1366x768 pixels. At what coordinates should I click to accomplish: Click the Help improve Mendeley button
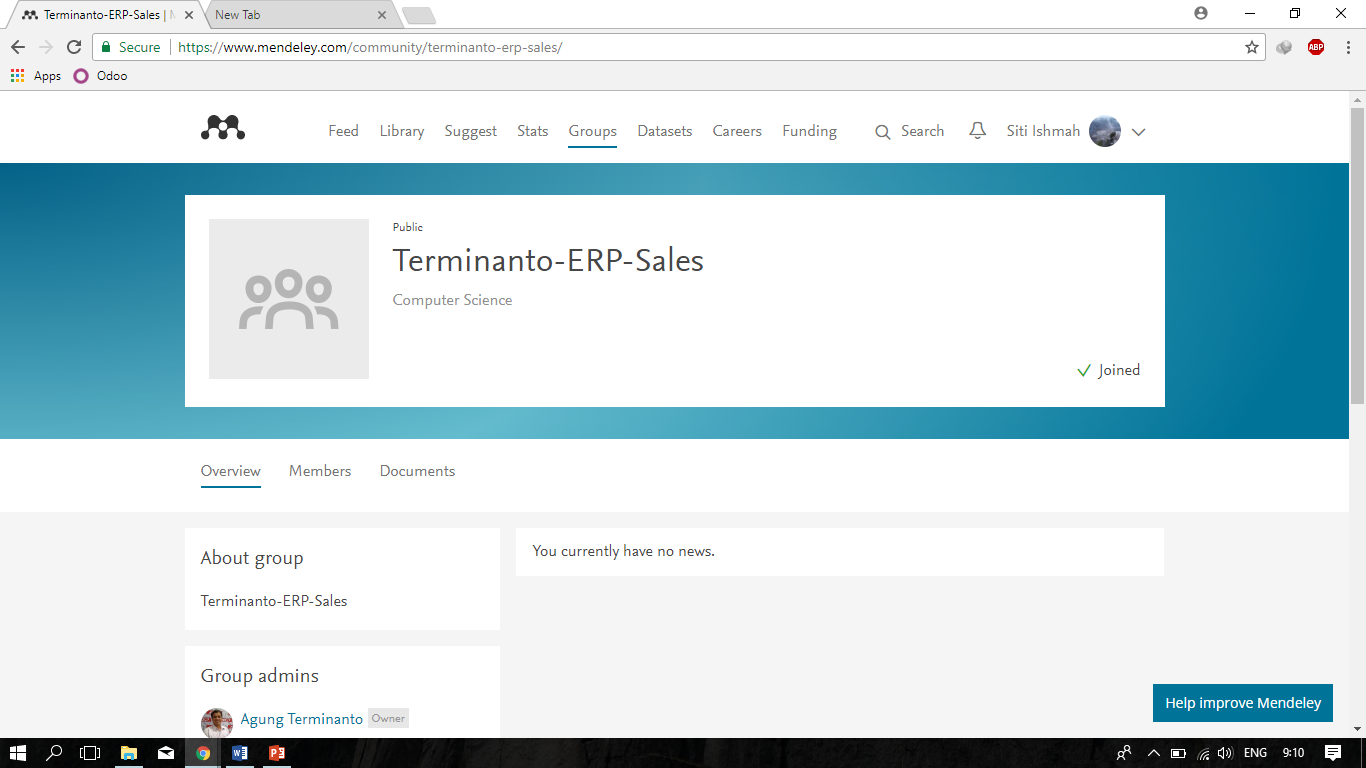[1243, 703]
